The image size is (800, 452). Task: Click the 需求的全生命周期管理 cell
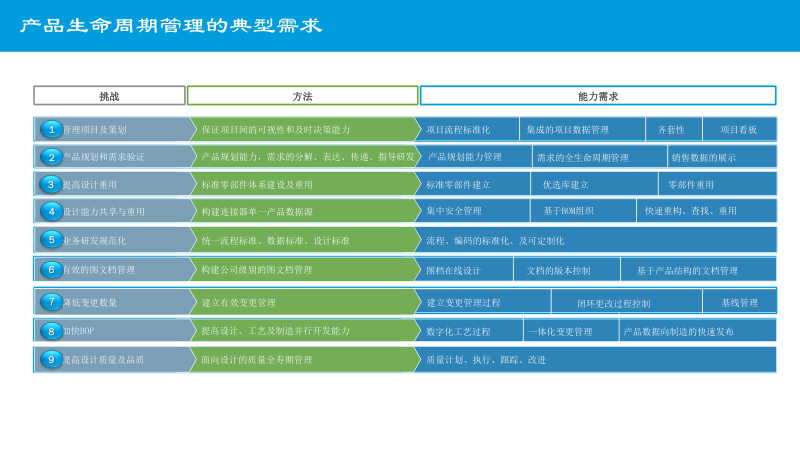click(599, 157)
